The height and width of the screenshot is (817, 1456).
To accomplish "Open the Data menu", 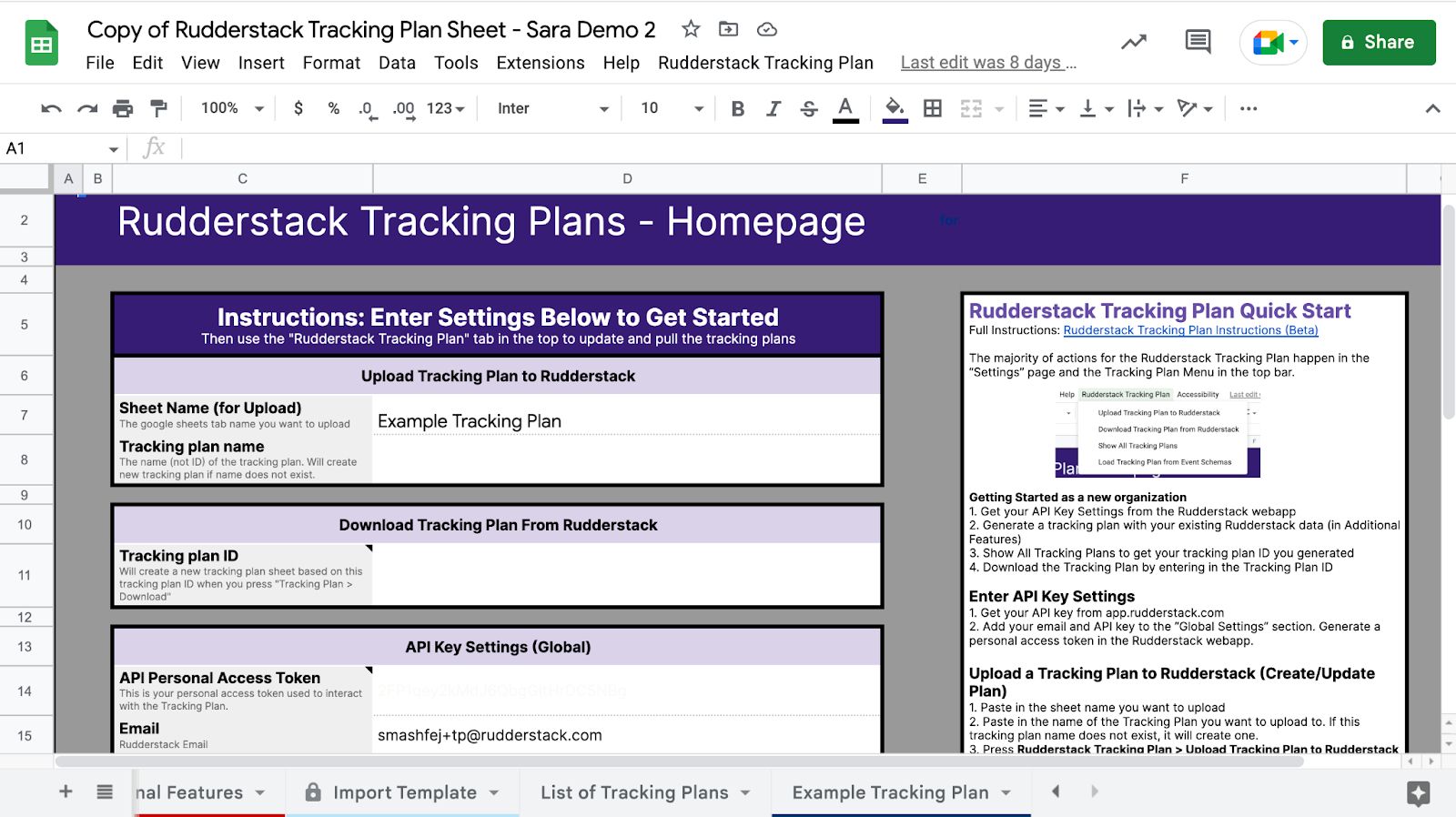I will 397,63.
